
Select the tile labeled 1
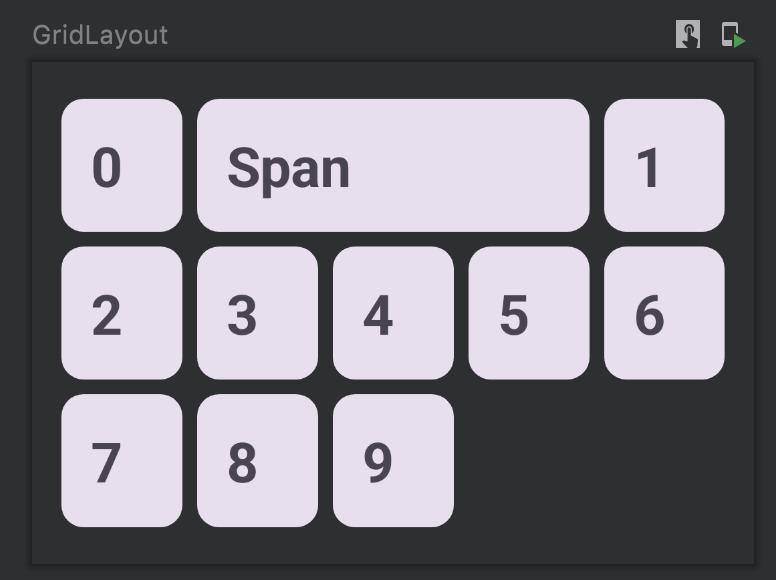pos(664,165)
